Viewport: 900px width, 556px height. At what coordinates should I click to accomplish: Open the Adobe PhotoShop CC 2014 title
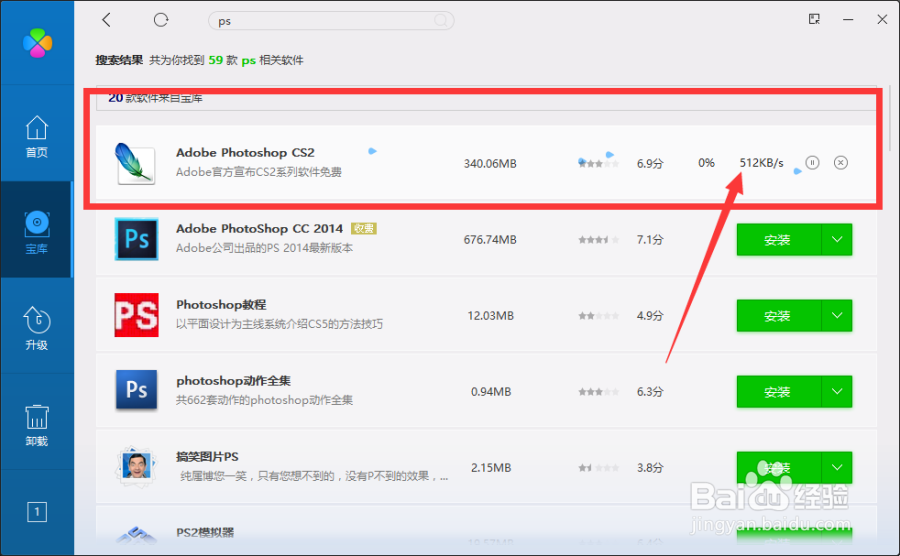259,228
